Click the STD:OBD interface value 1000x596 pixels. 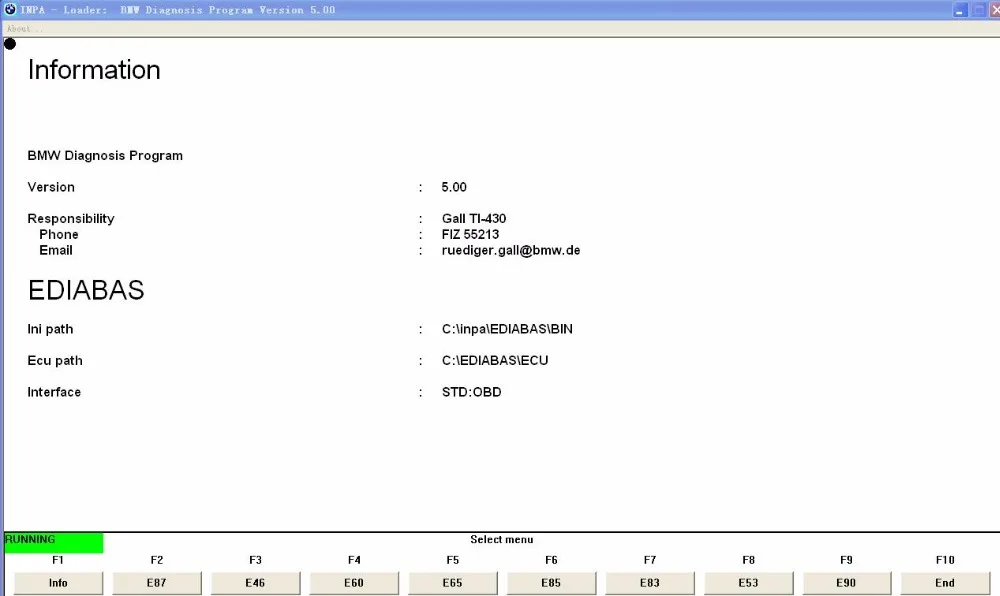click(x=471, y=392)
